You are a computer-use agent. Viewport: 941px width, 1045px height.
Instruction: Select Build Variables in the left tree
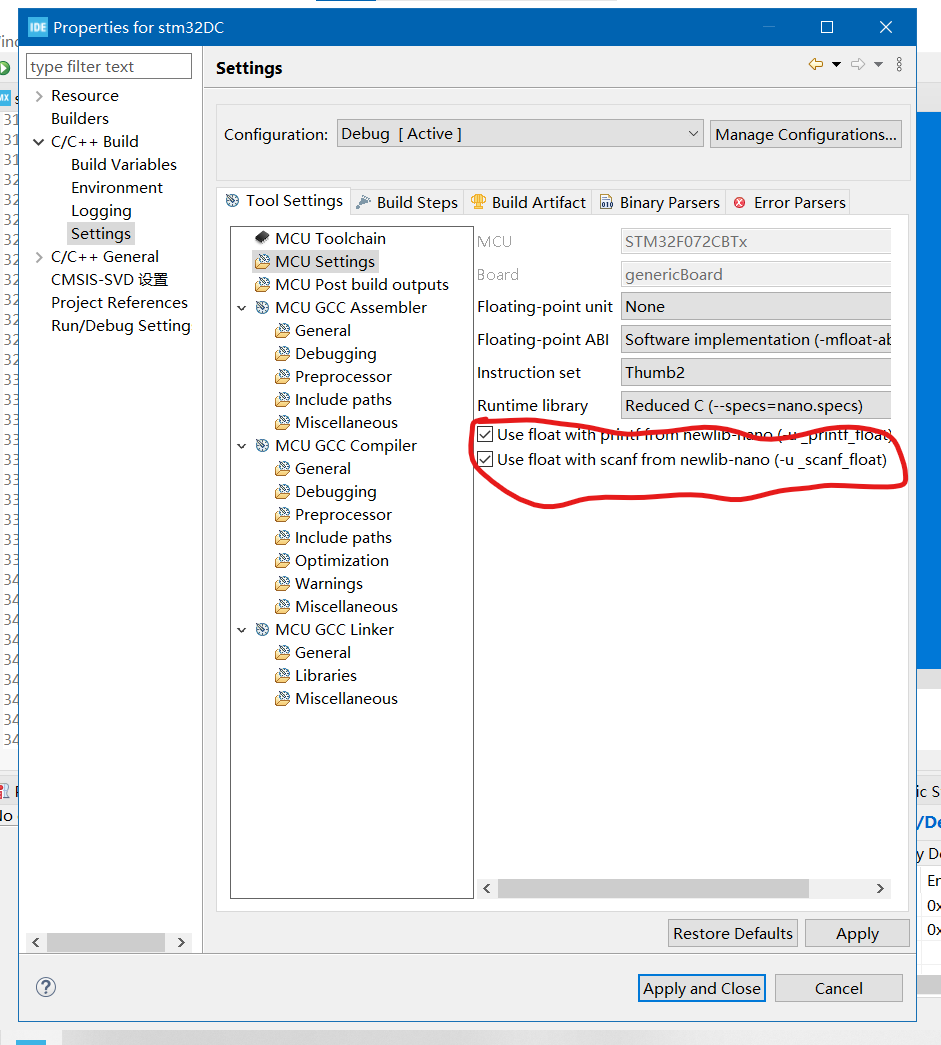pyautogui.click(x=124, y=165)
